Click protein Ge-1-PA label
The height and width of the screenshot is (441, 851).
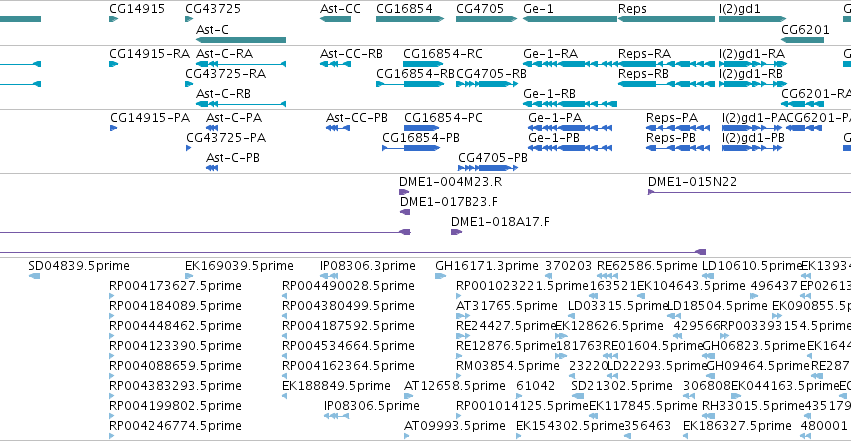tap(555, 118)
